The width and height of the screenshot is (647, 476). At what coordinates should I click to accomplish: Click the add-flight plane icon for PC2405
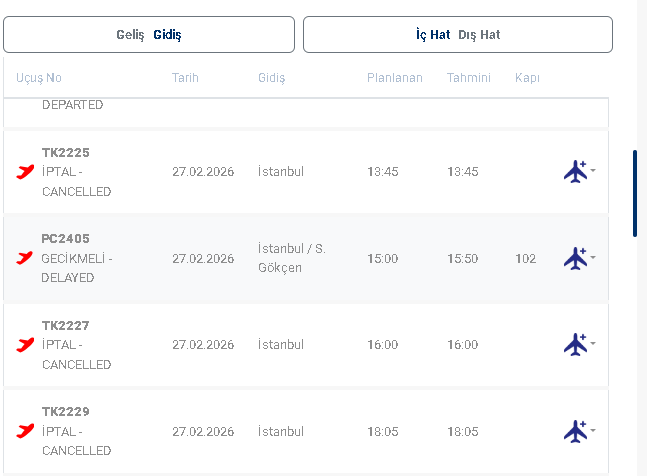[x=575, y=258]
